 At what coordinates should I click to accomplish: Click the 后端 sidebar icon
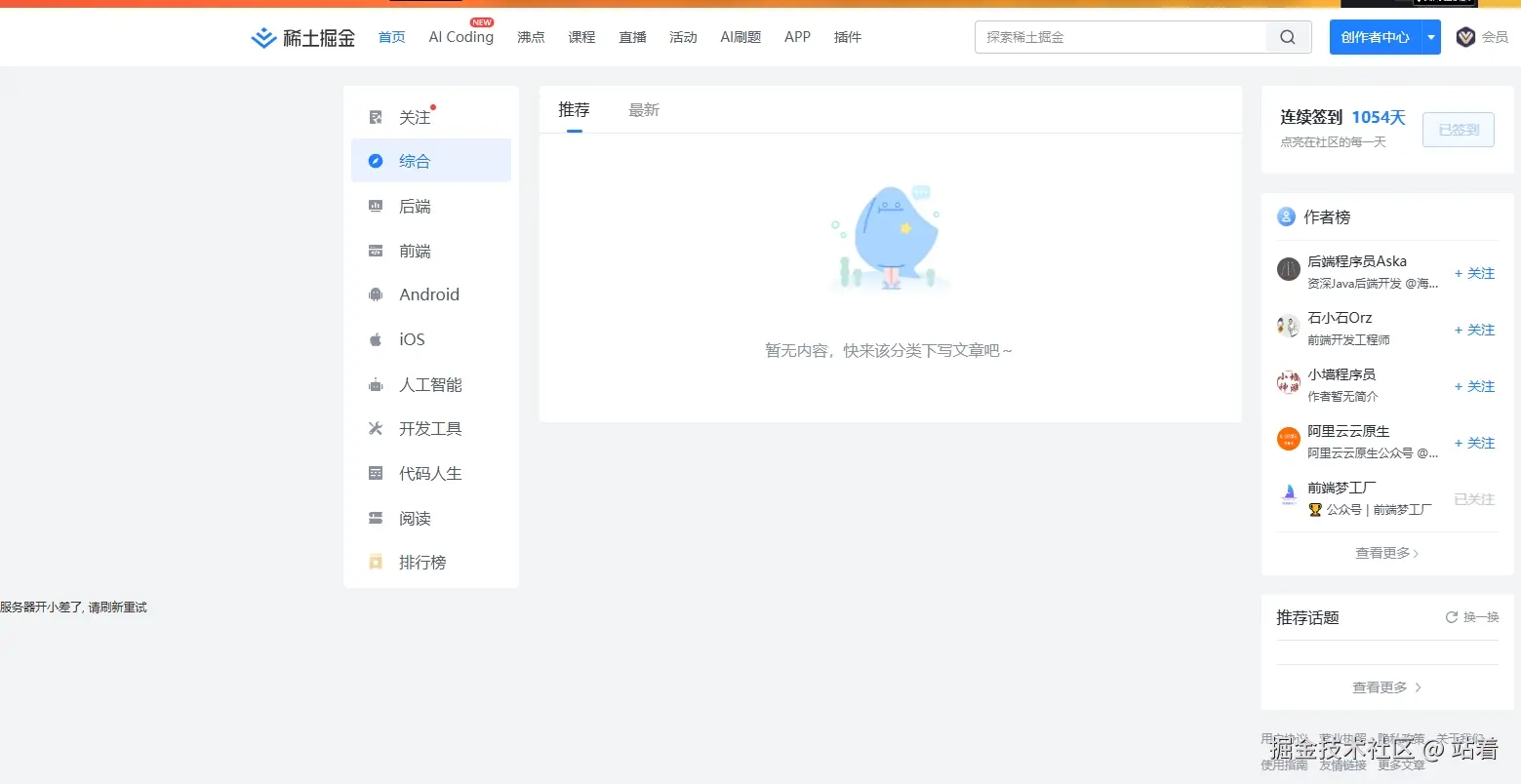tap(376, 206)
